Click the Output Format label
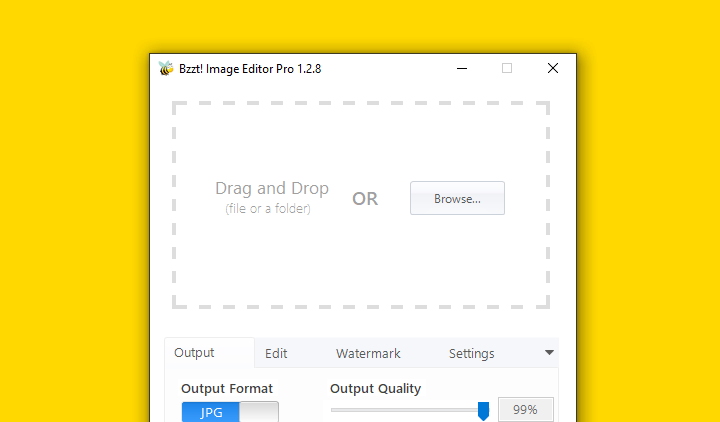720x422 pixels. tap(227, 388)
